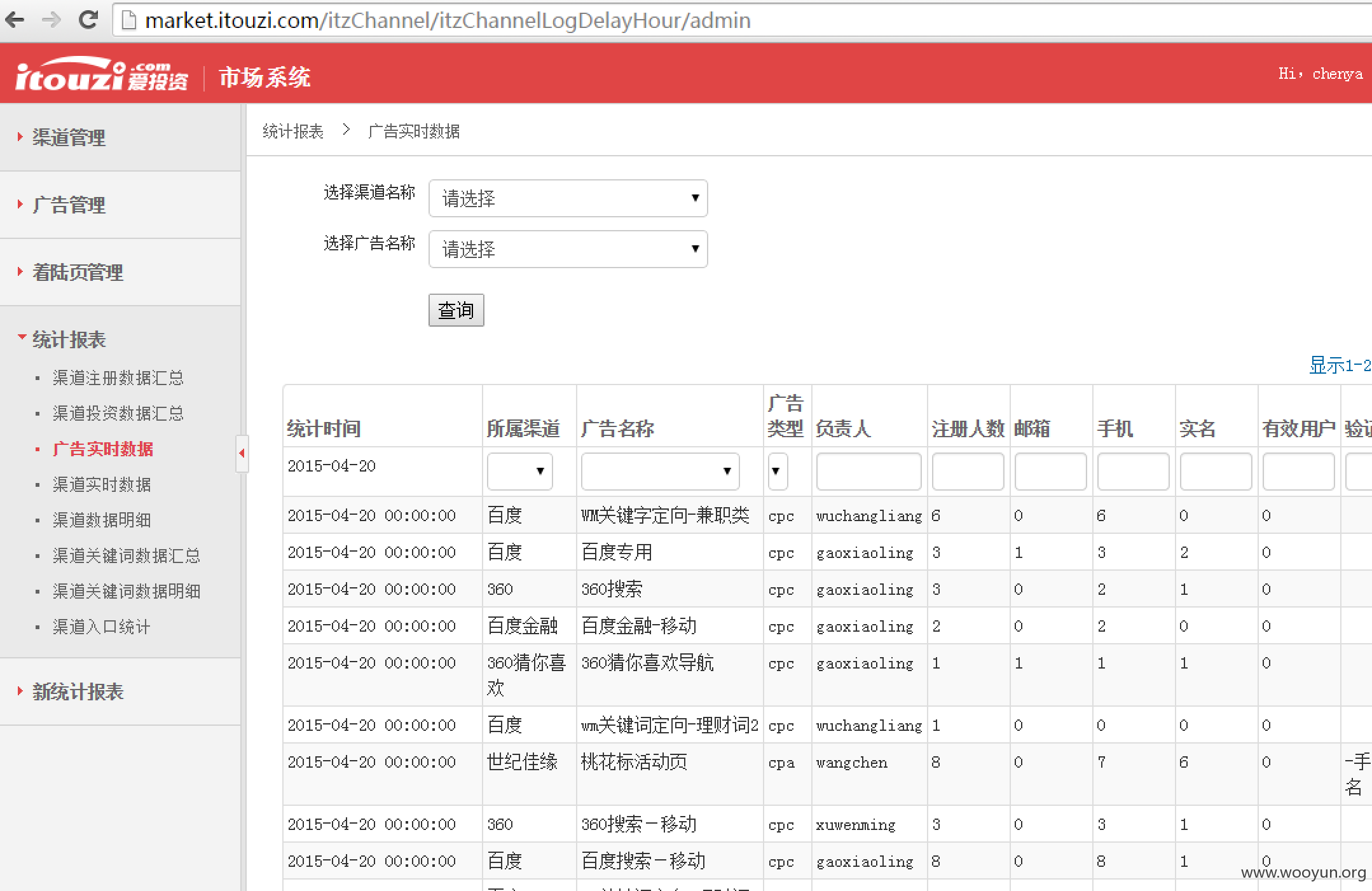The height and width of the screenshot is (891, 1372).
Task: Sort by 广告名称 column header
Action: (617, 428)
